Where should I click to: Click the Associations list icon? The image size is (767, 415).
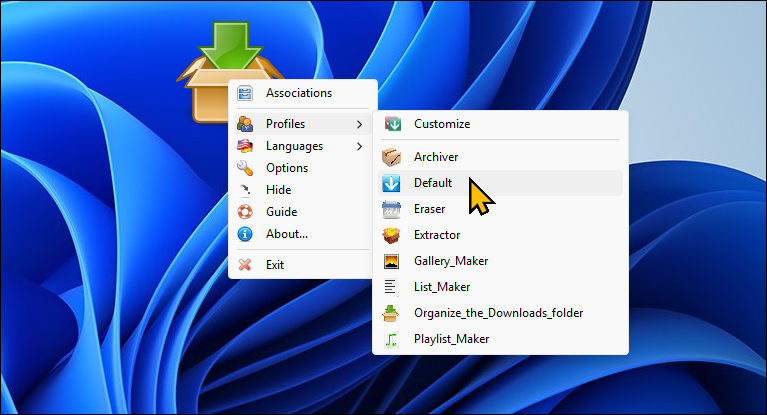click(x=245, y=93)
